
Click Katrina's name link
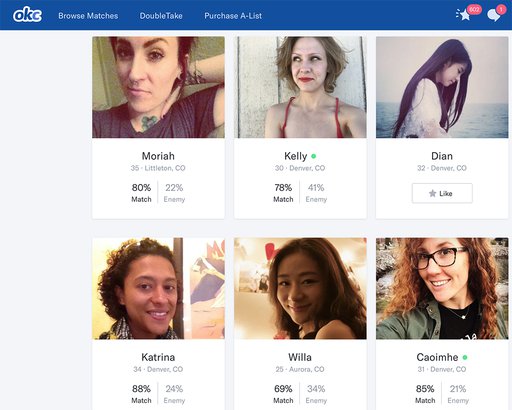tap(158, 357)
